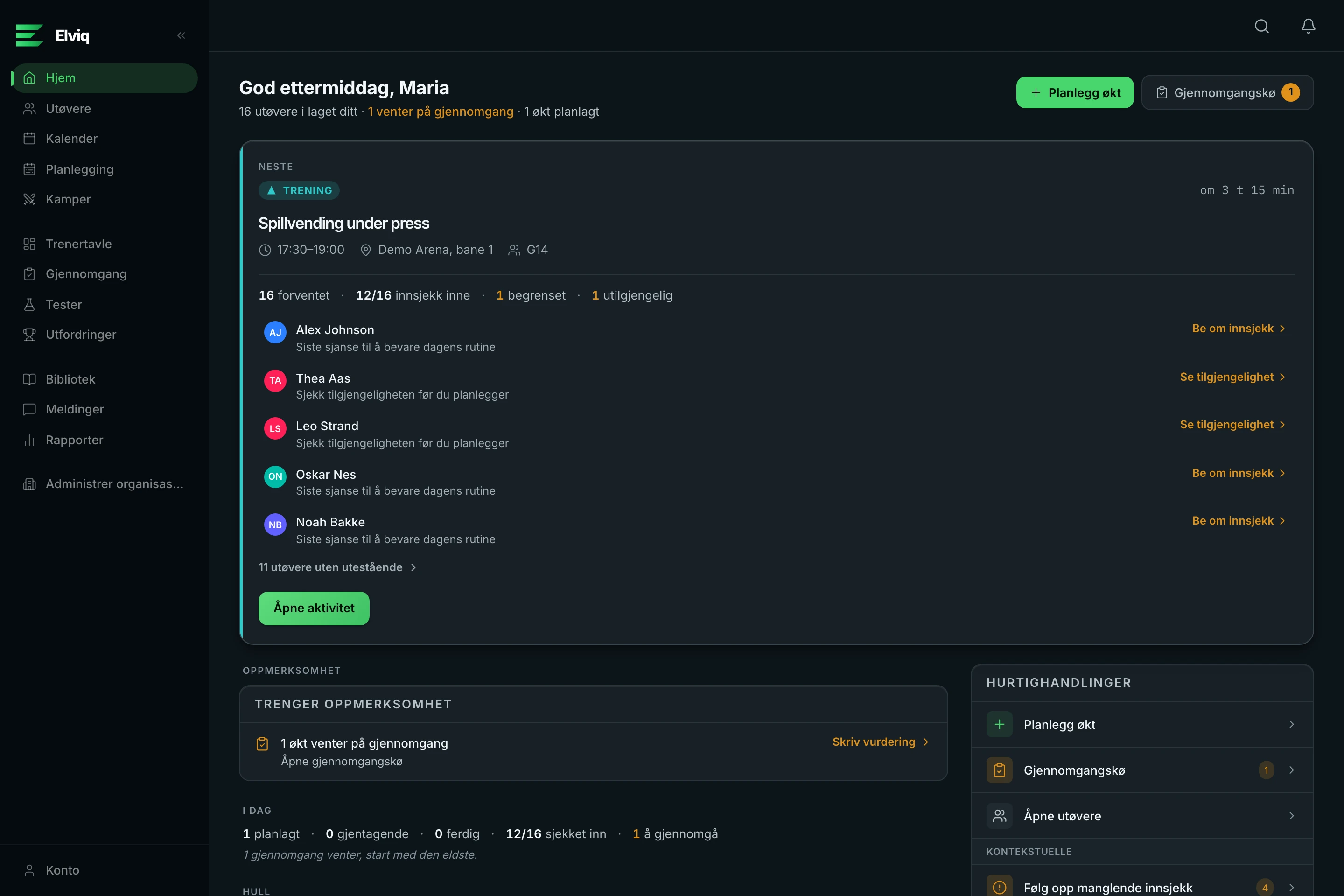Click Se tilgjengelighet for Leo Strand
This screenshot has height=896, width=1344.
point(1232,425)
